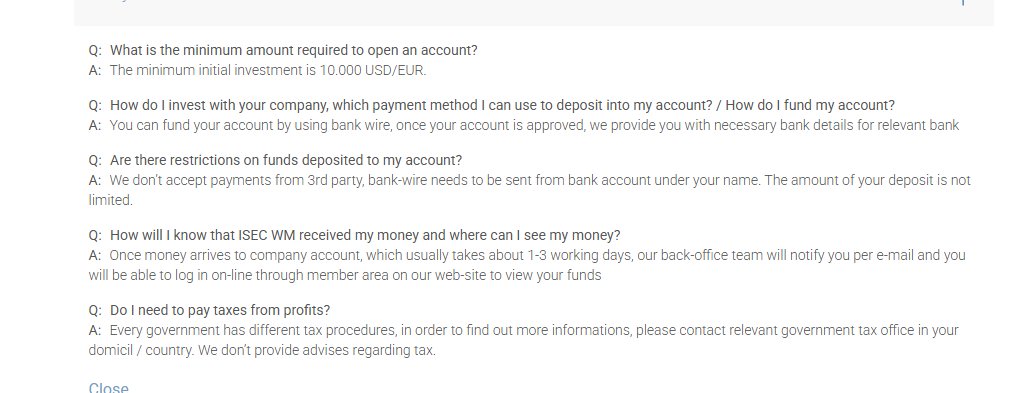1028x393 pixels.
Task: Select the ISEC WM received my money question
Action: pyautogui.click(x=365, y=236)
